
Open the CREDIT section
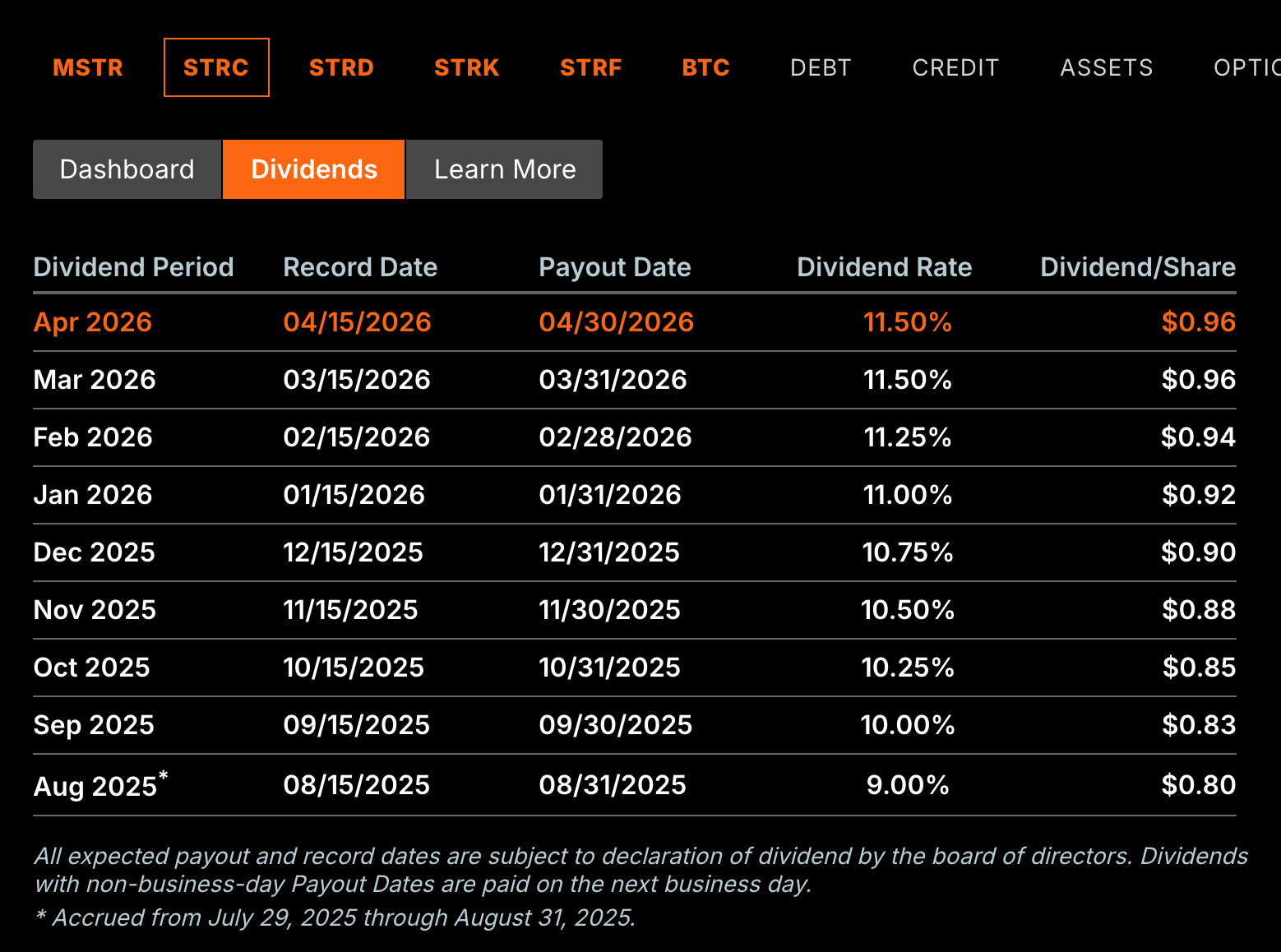point(955,67)
